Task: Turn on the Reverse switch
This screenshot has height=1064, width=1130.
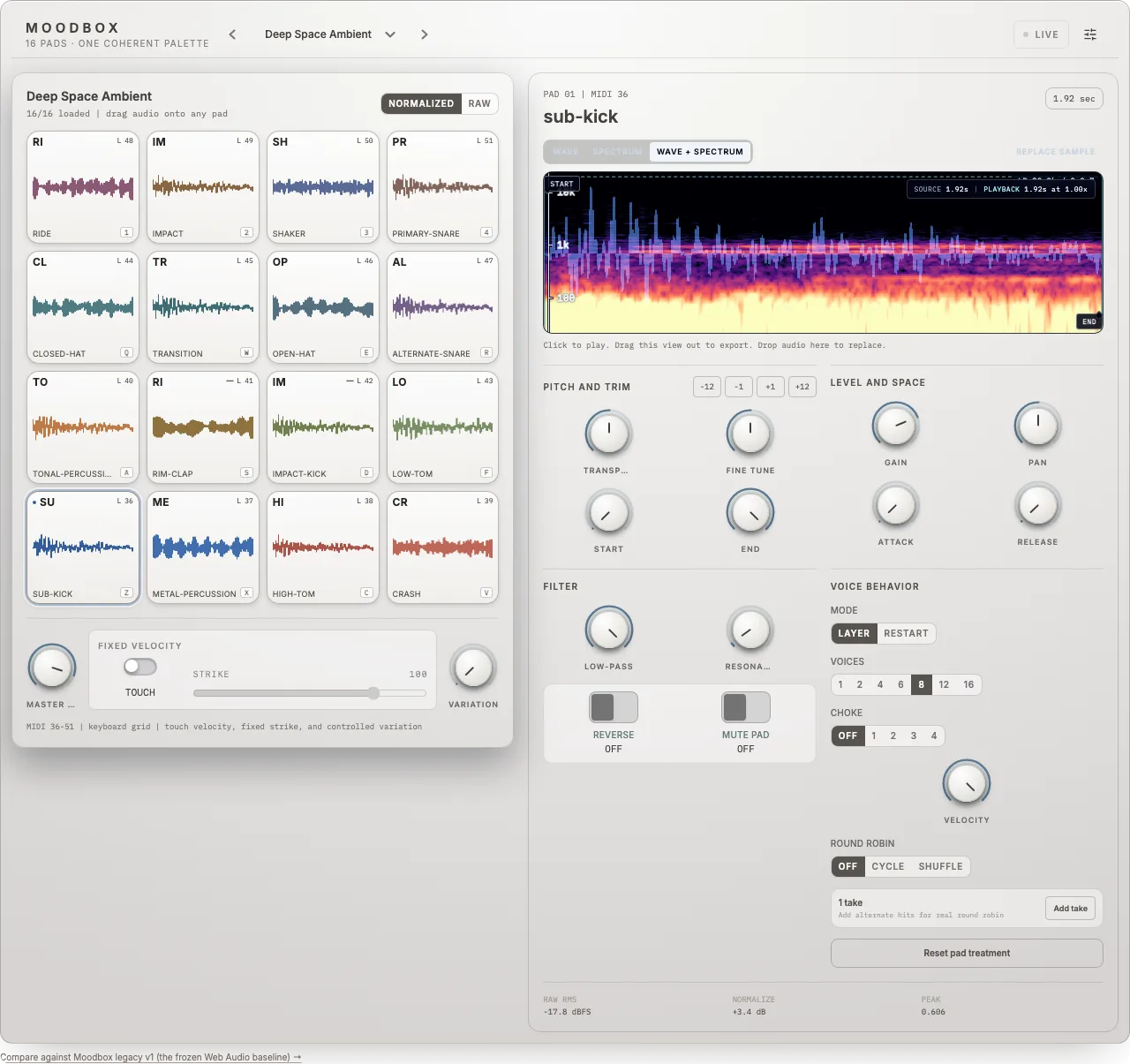Action: (x=614, y=707)
